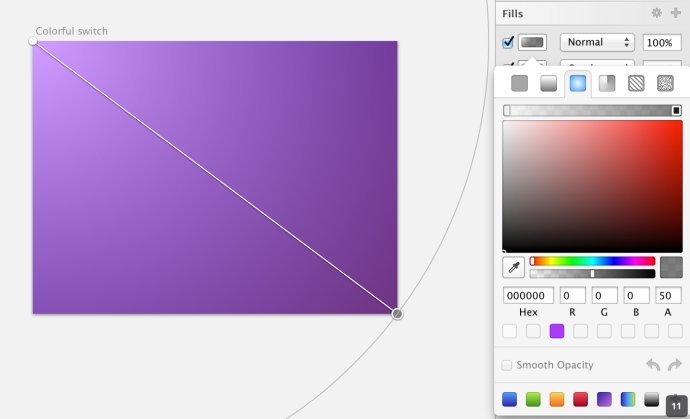Edit the Hex color value field

528,295
